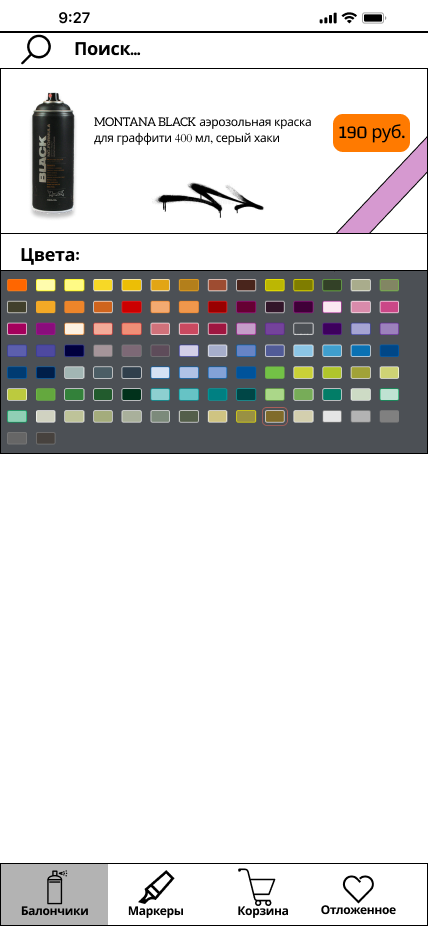The height and width of the screenshot is (926, 428).
Task: Choose the blackish dark green swatch in sixth row
Action: 132,394
